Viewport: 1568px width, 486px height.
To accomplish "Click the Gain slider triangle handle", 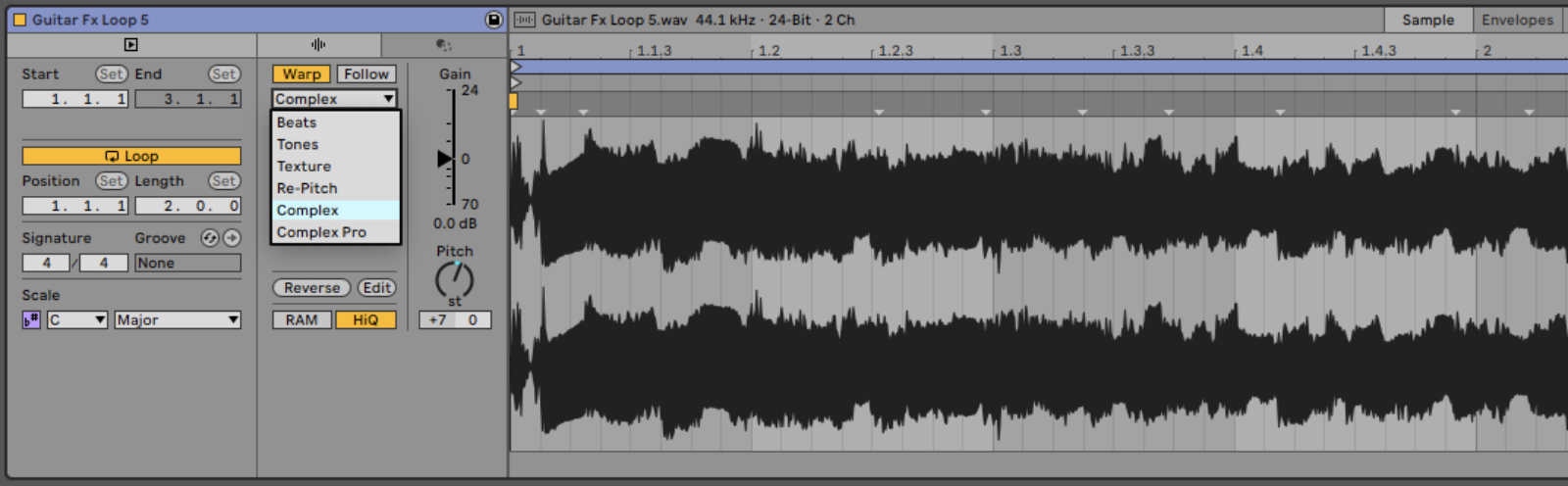I will click(x=444, y=159).
